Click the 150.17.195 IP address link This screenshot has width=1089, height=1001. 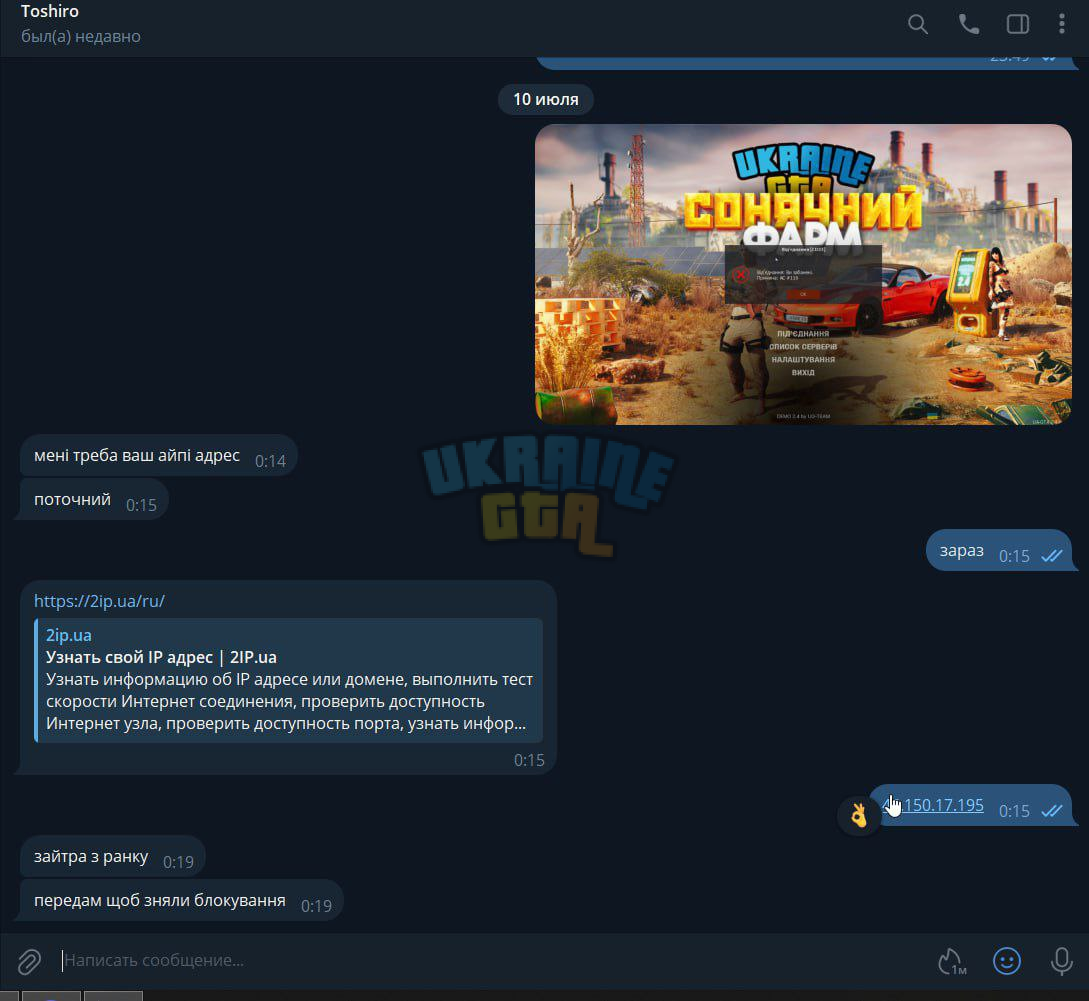pyautogui.click(x=934, y=804)
